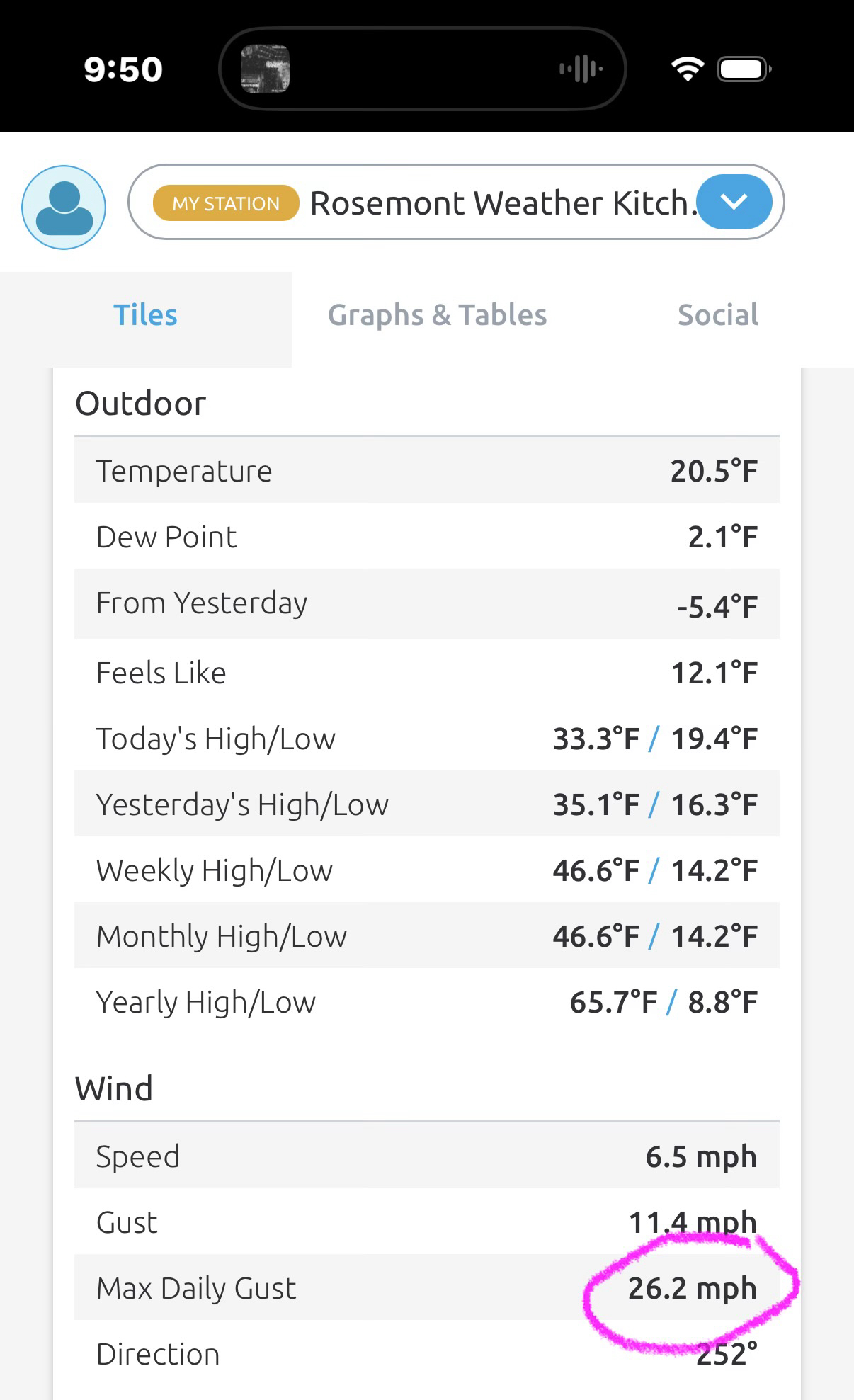Tap the audio waveform indicator icon

point(581,69)
